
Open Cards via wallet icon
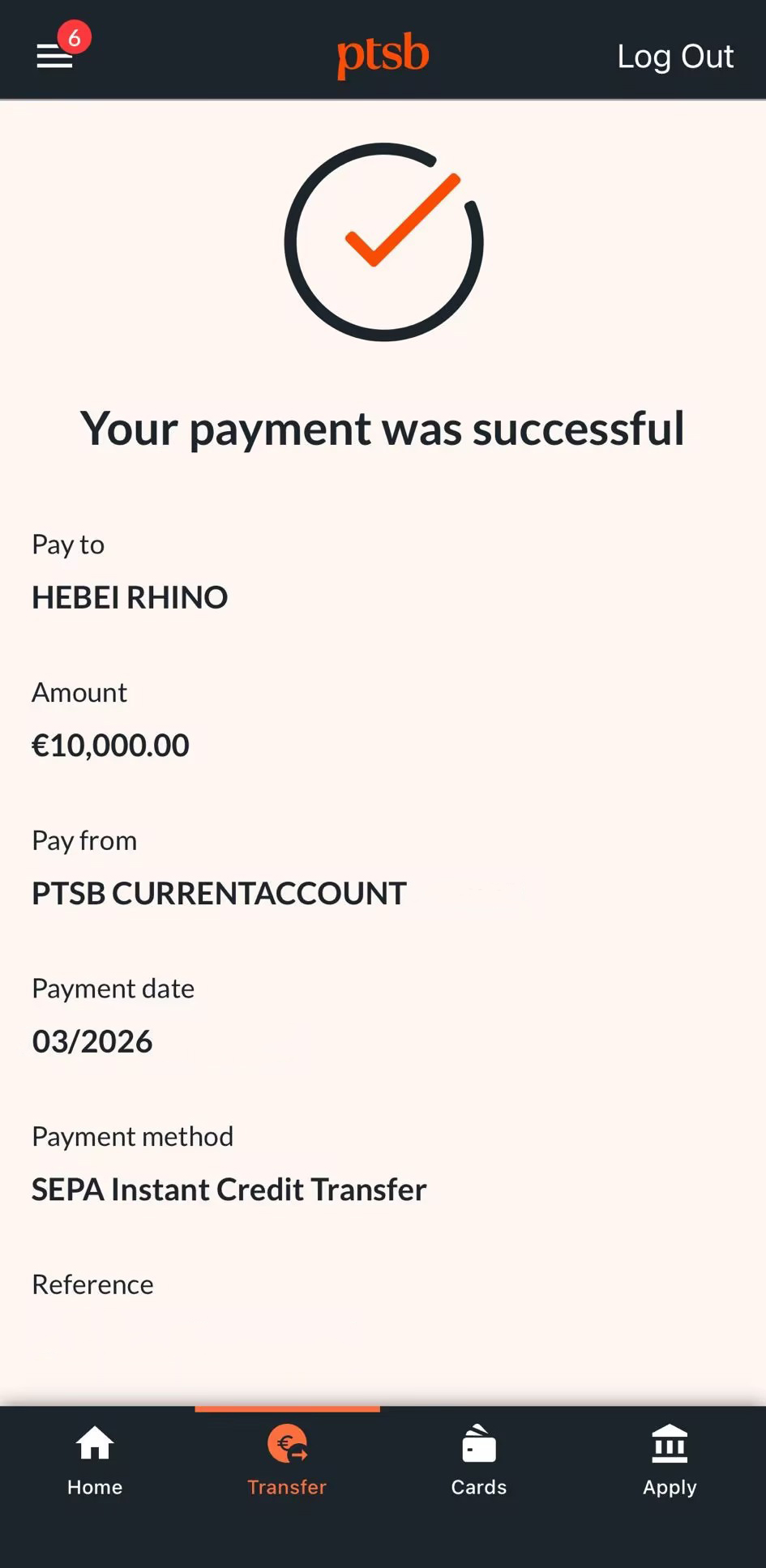pos(478,1444)
